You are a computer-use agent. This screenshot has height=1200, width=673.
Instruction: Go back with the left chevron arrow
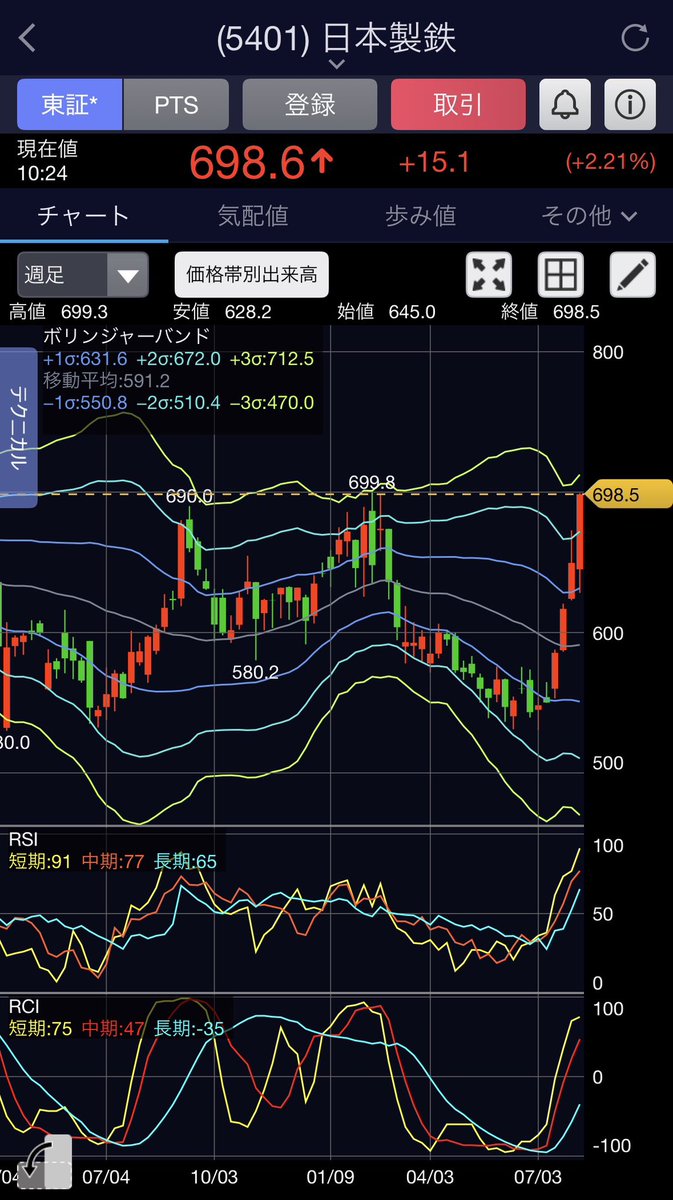27,38
